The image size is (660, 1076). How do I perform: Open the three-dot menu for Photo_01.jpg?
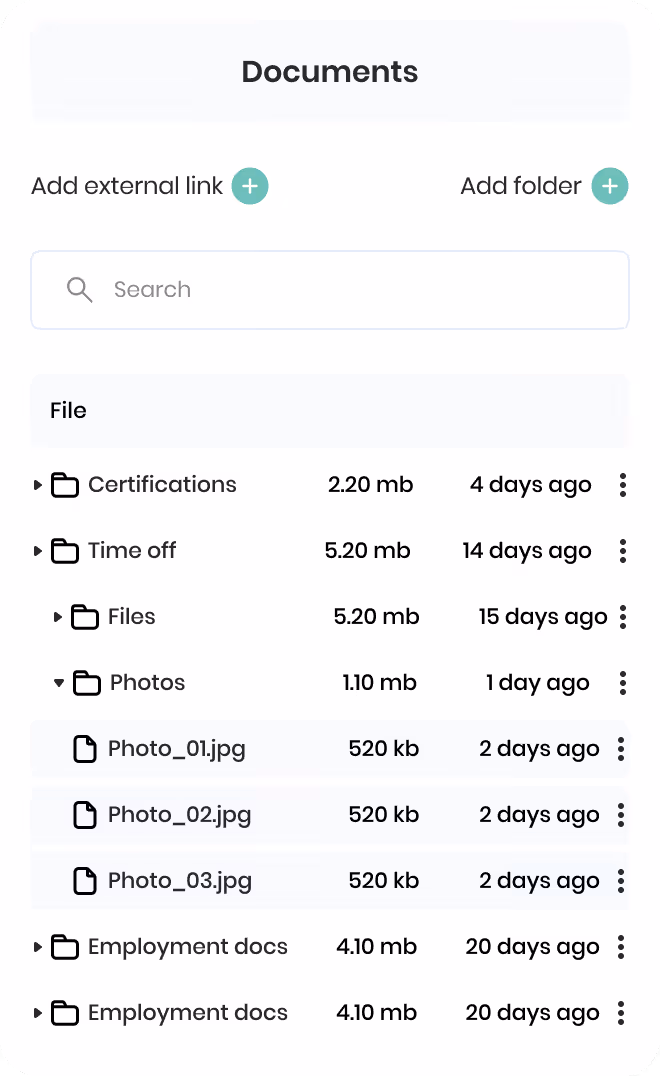coord(621,749)
